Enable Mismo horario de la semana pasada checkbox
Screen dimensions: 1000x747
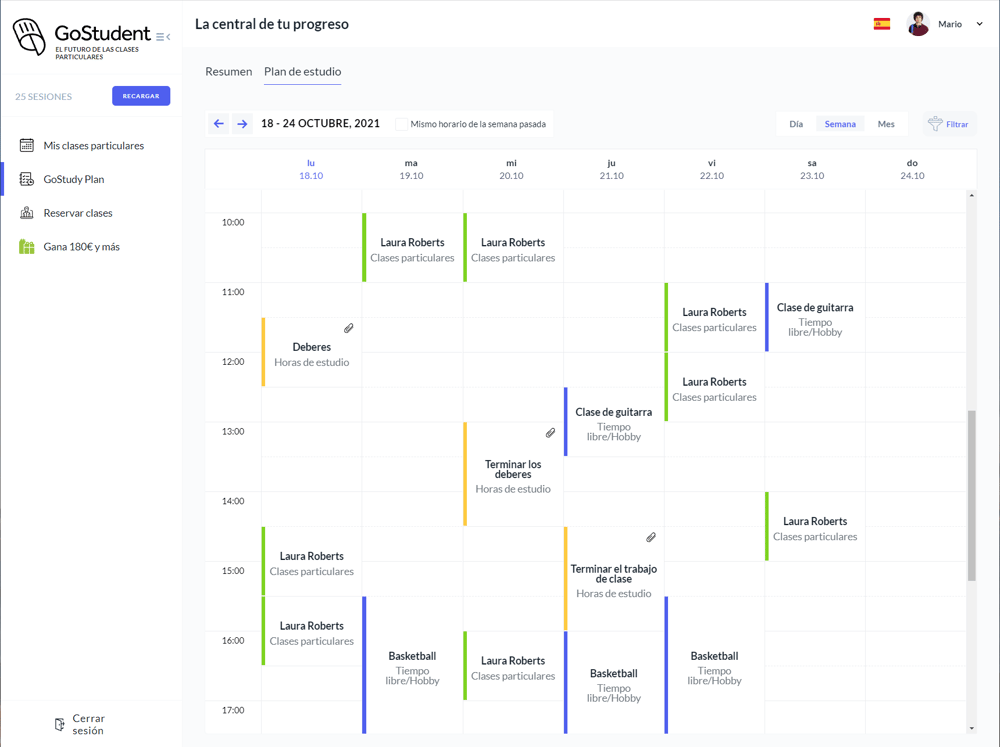coord(402,124)
